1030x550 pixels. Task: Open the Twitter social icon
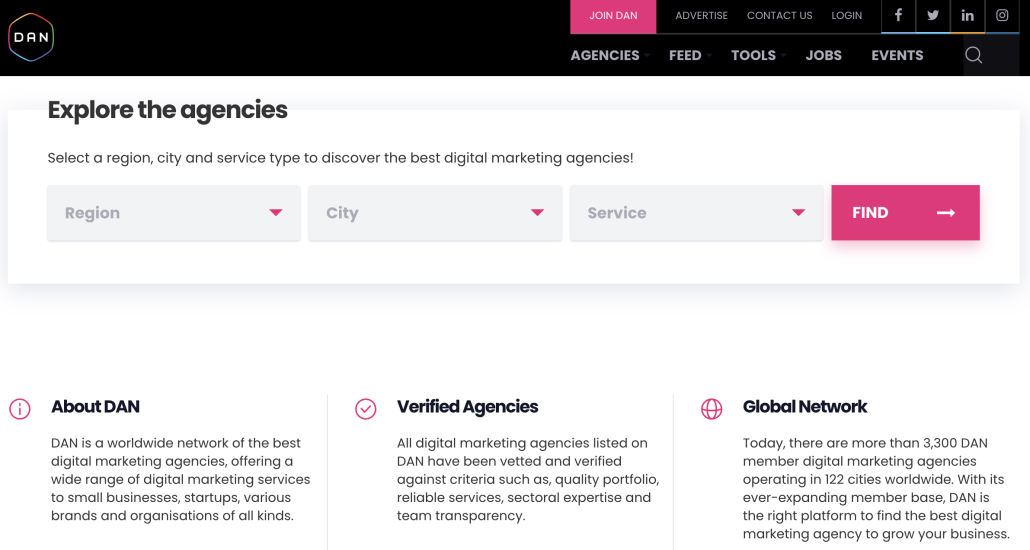[x=932, y=16]
